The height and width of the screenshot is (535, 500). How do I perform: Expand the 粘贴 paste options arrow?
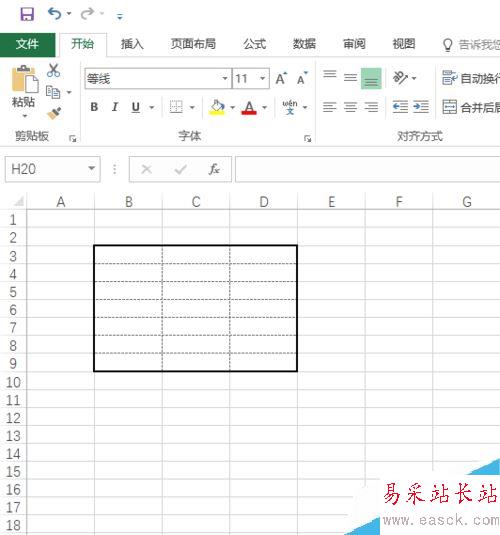[24, 116]
